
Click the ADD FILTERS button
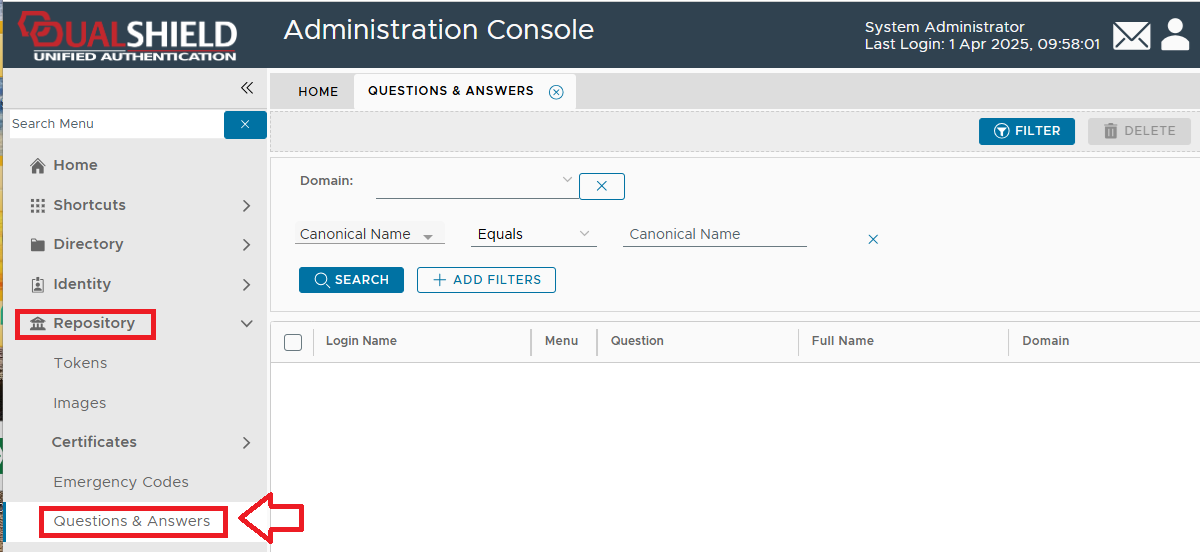coord(486,280)
